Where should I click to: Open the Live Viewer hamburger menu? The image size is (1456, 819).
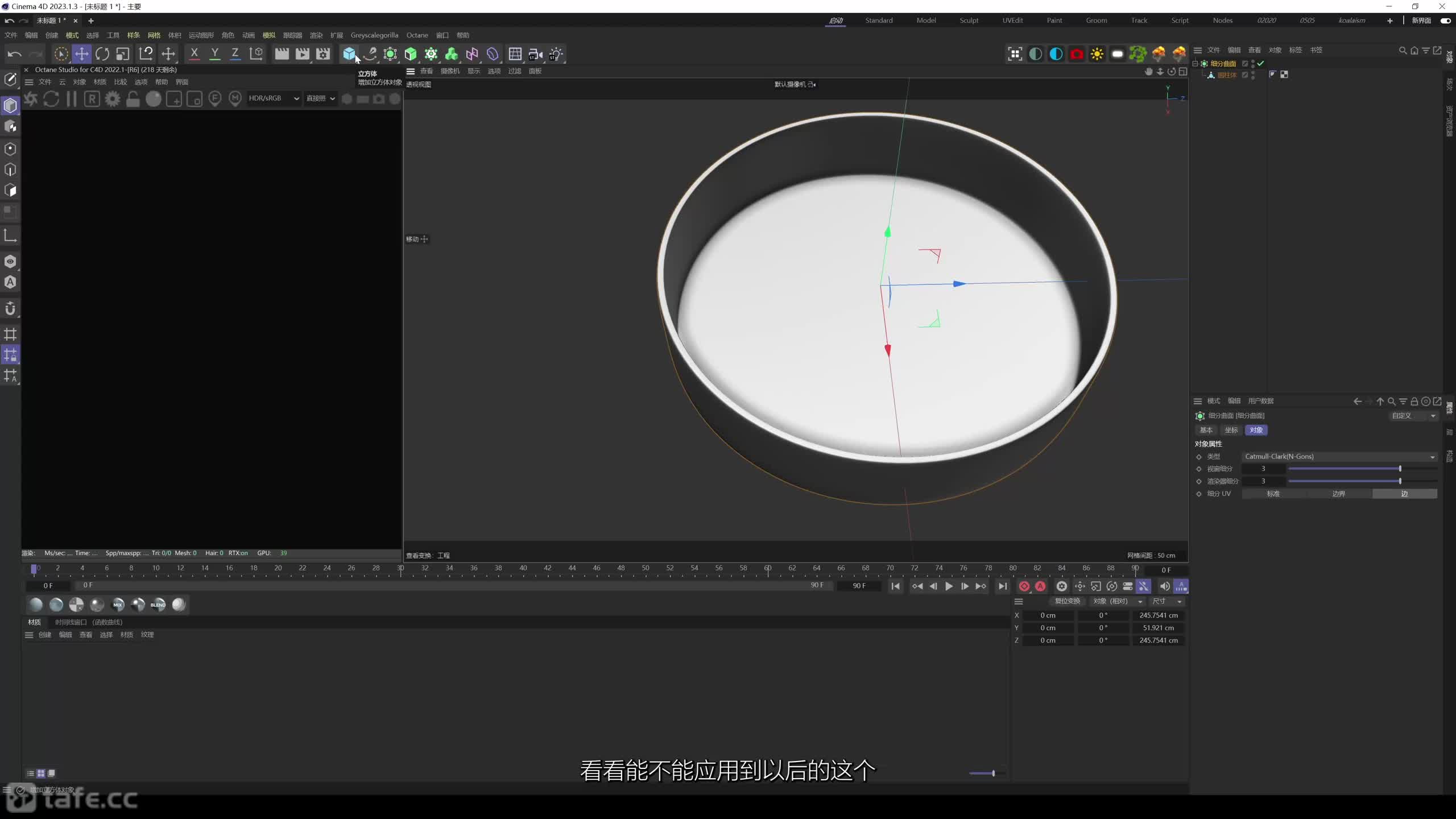29,82
